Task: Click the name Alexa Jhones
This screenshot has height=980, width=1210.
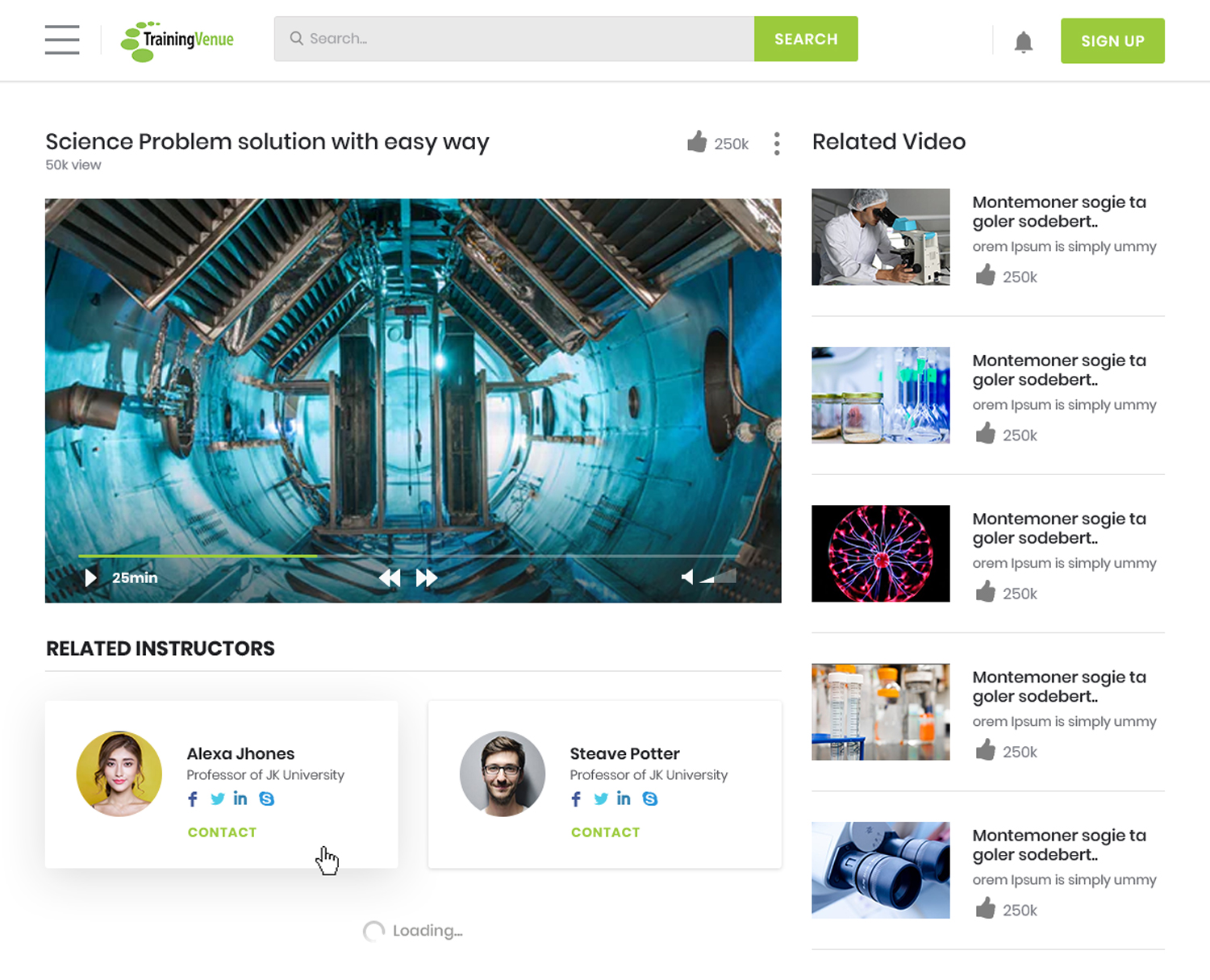Action: tap(240, 753)
